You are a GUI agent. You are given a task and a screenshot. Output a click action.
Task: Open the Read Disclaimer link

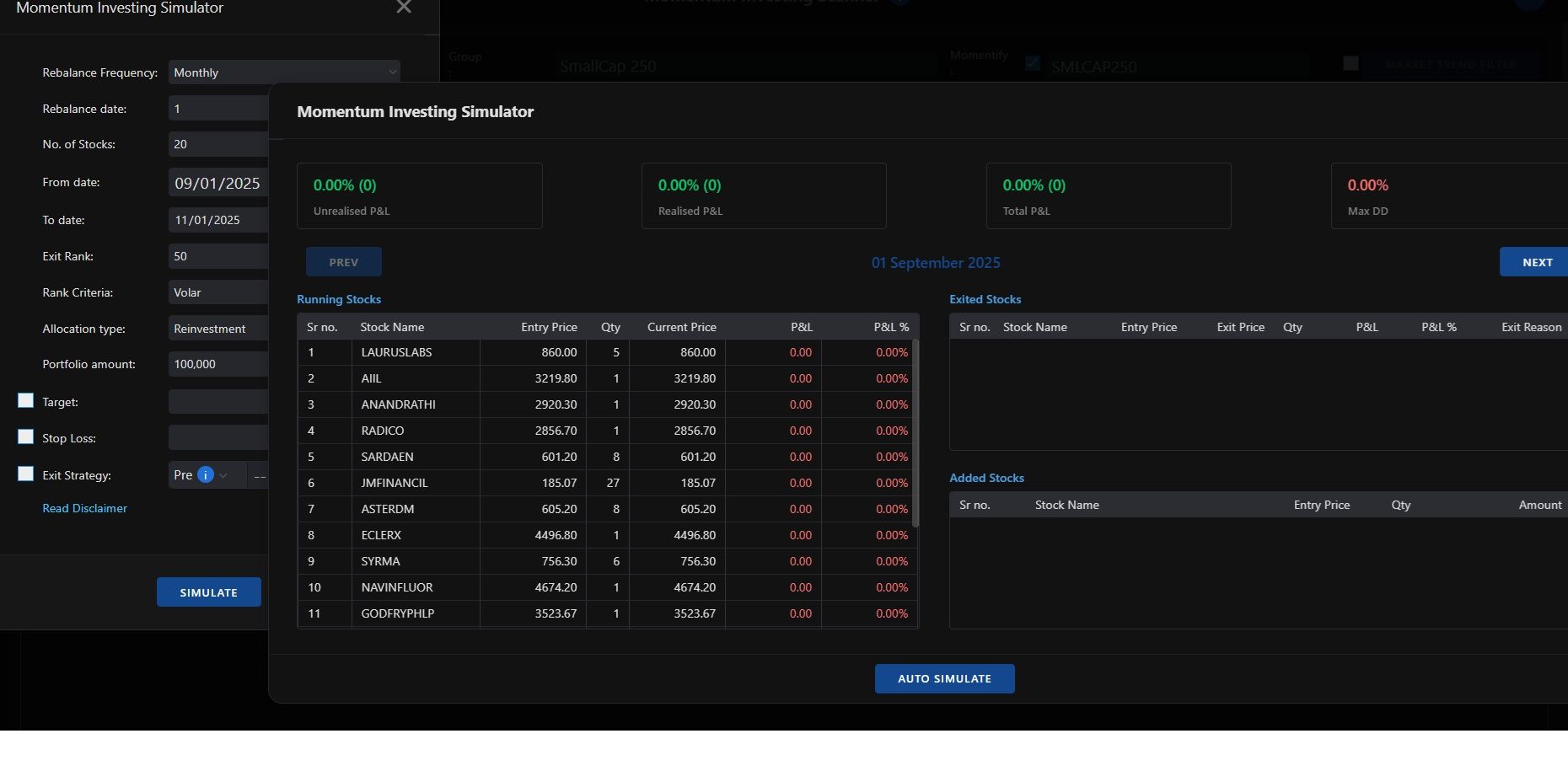tap(84, 508)
